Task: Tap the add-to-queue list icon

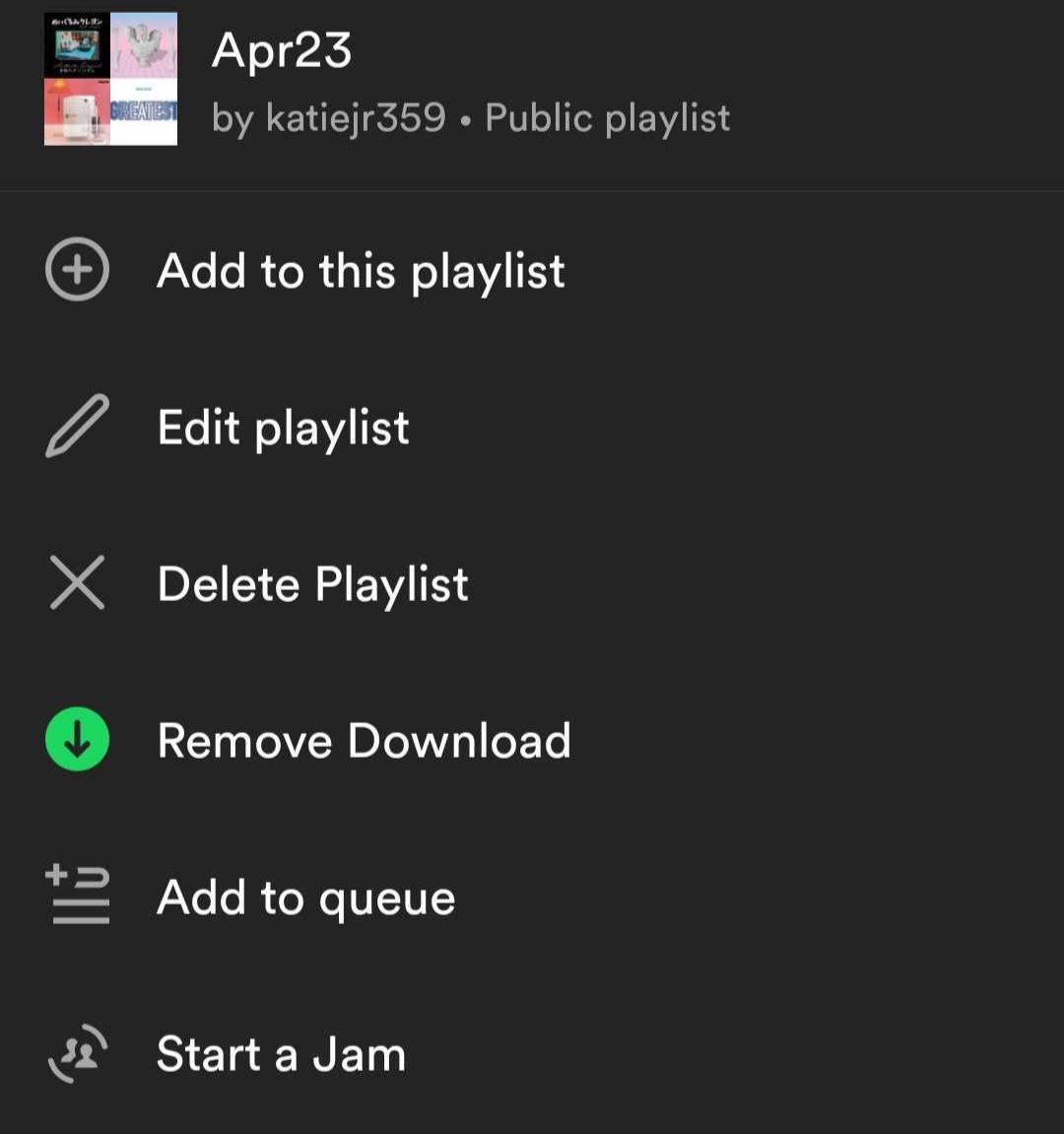Action: click(79, 895)
